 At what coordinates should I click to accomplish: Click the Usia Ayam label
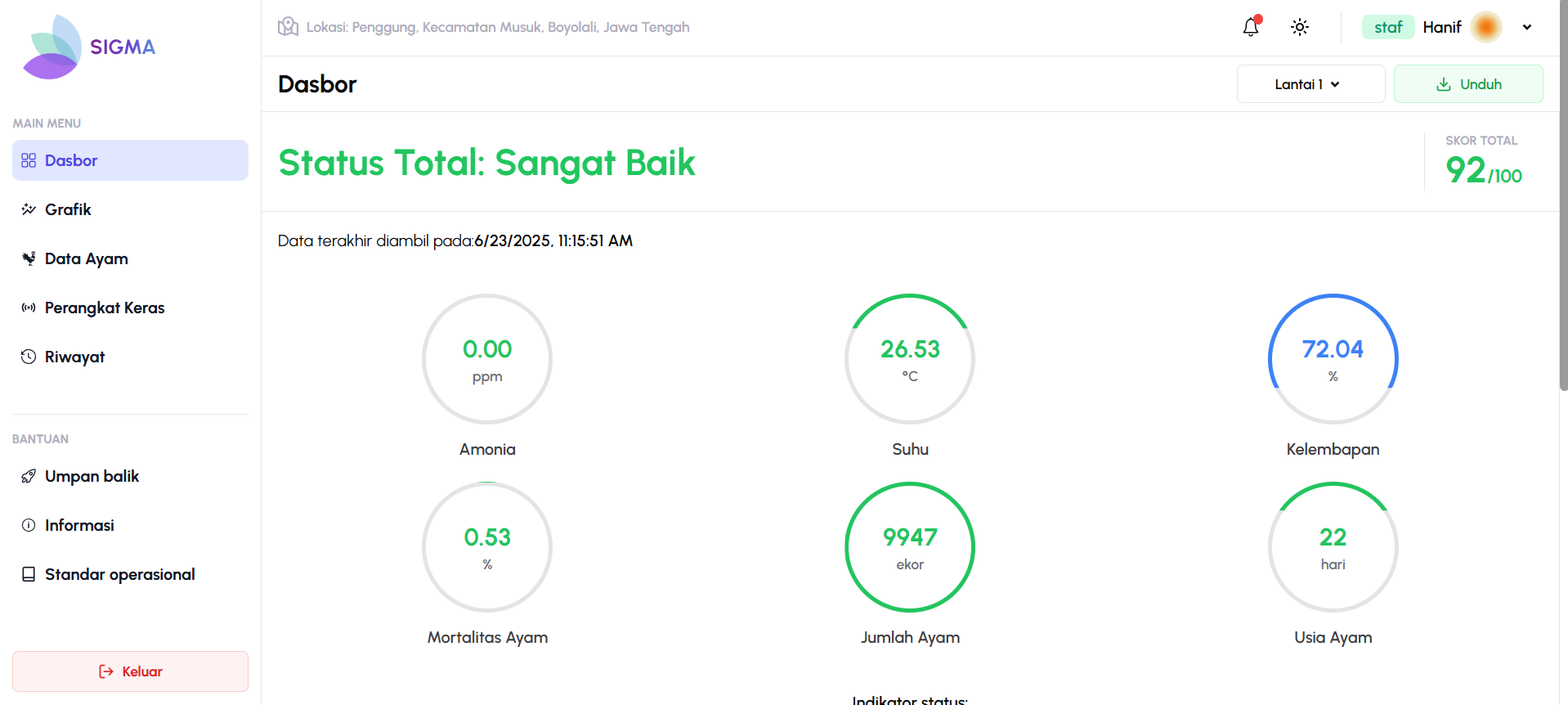pyautogui.click(x=1333, y=637)
